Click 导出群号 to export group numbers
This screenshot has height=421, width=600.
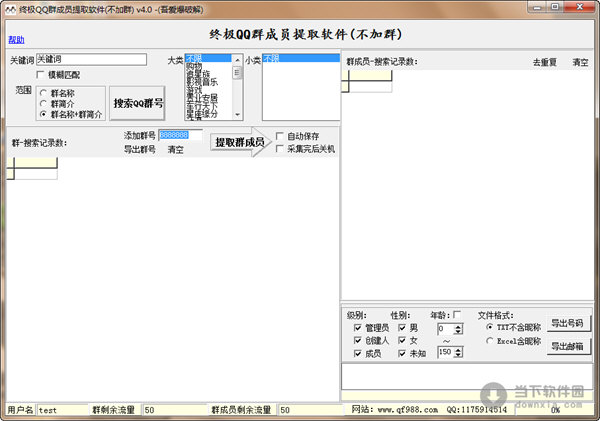pyautogui.click(x=140, y=149)
